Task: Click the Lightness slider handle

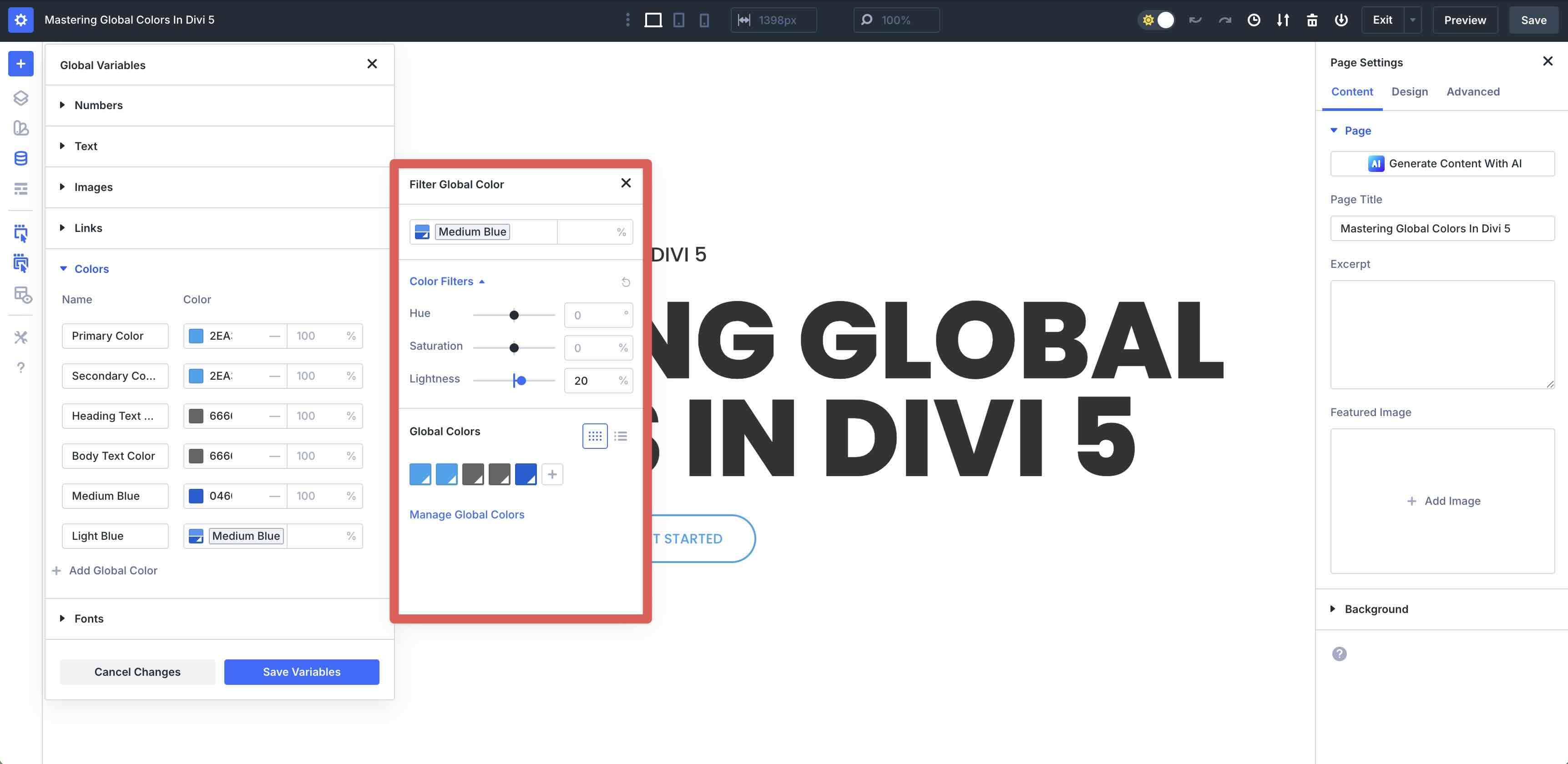Action: point(521,381)
